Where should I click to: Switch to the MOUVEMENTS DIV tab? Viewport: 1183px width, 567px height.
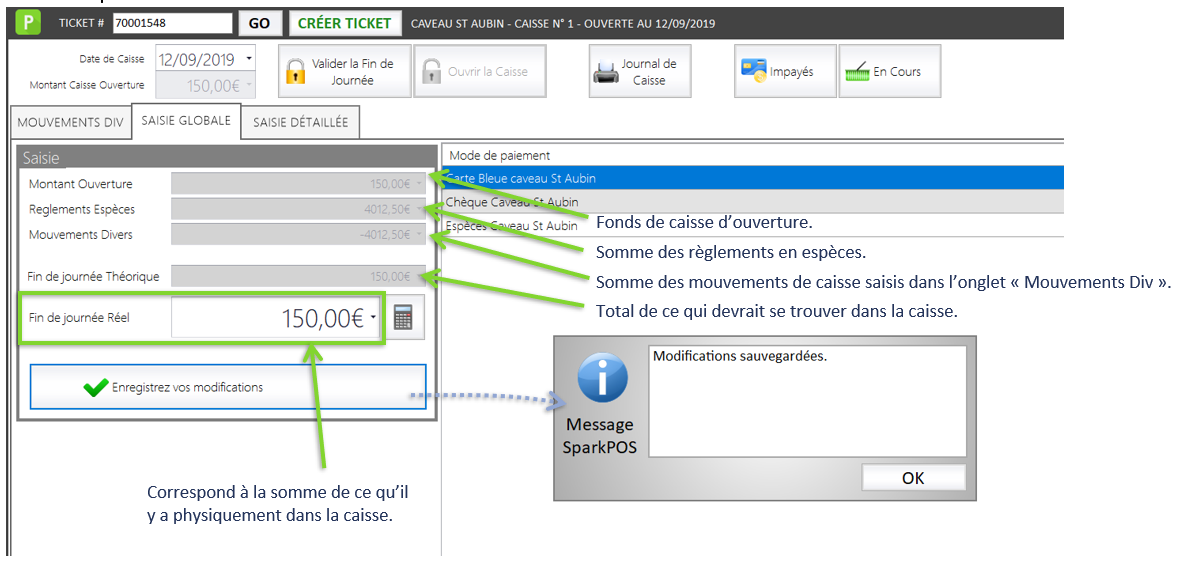pos(71,122)
